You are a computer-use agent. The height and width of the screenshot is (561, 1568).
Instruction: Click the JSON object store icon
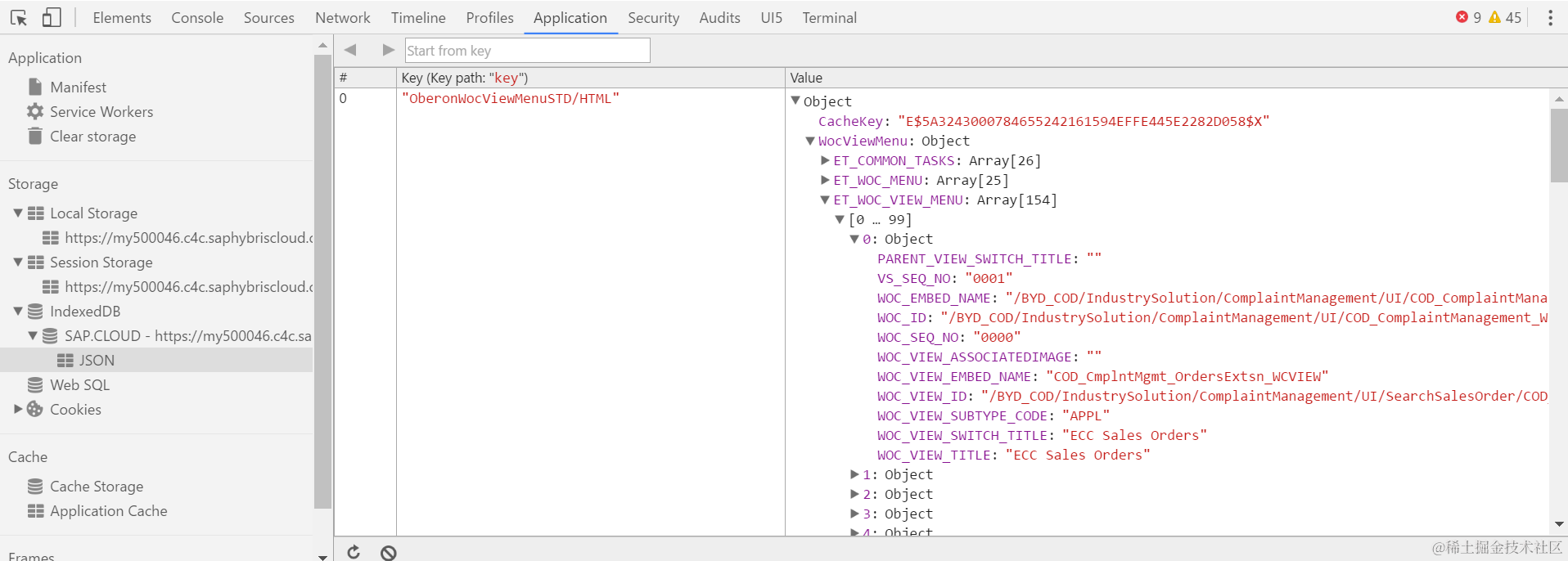pos(65,361)
